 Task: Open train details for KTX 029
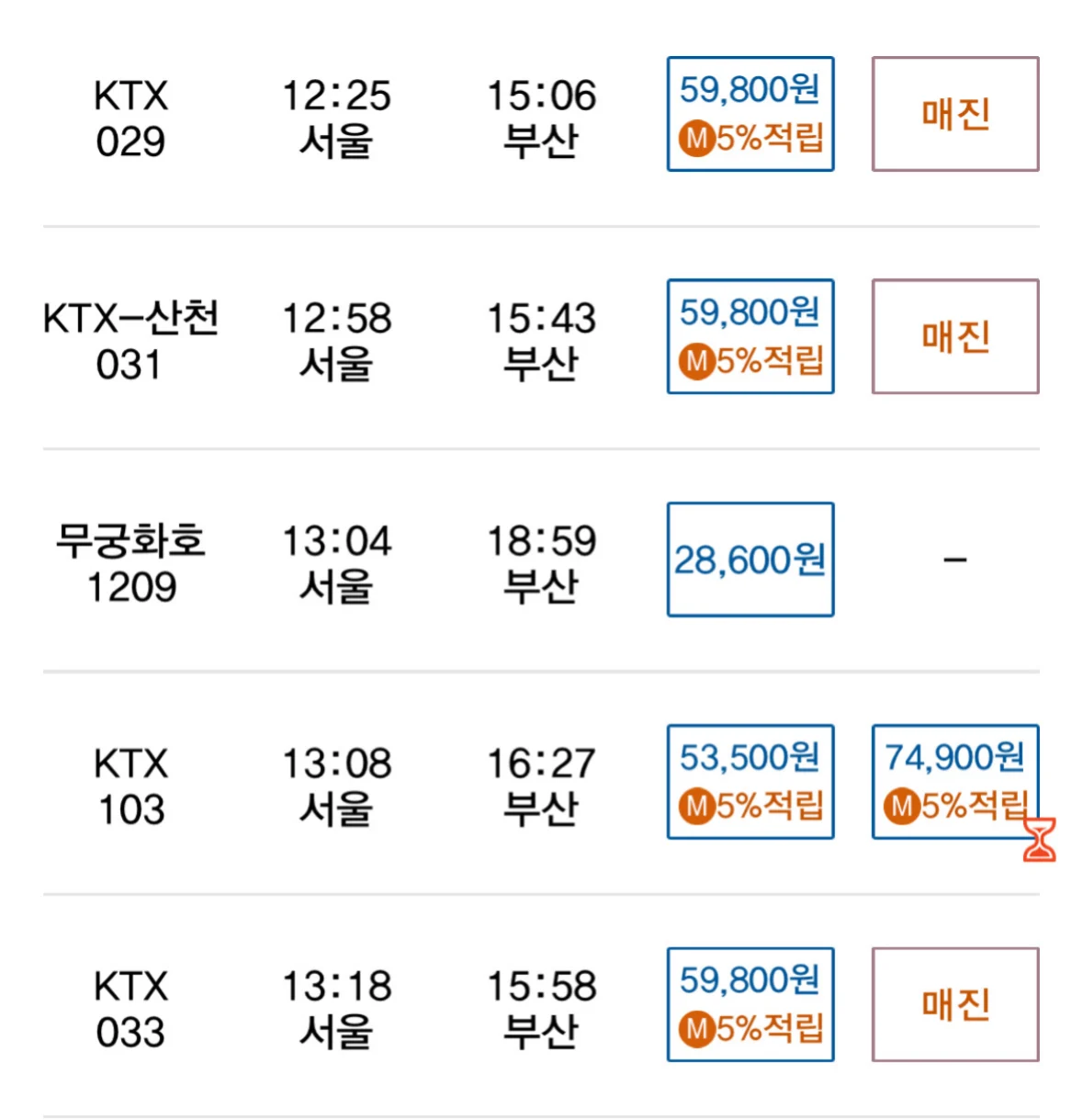point(130,119)
